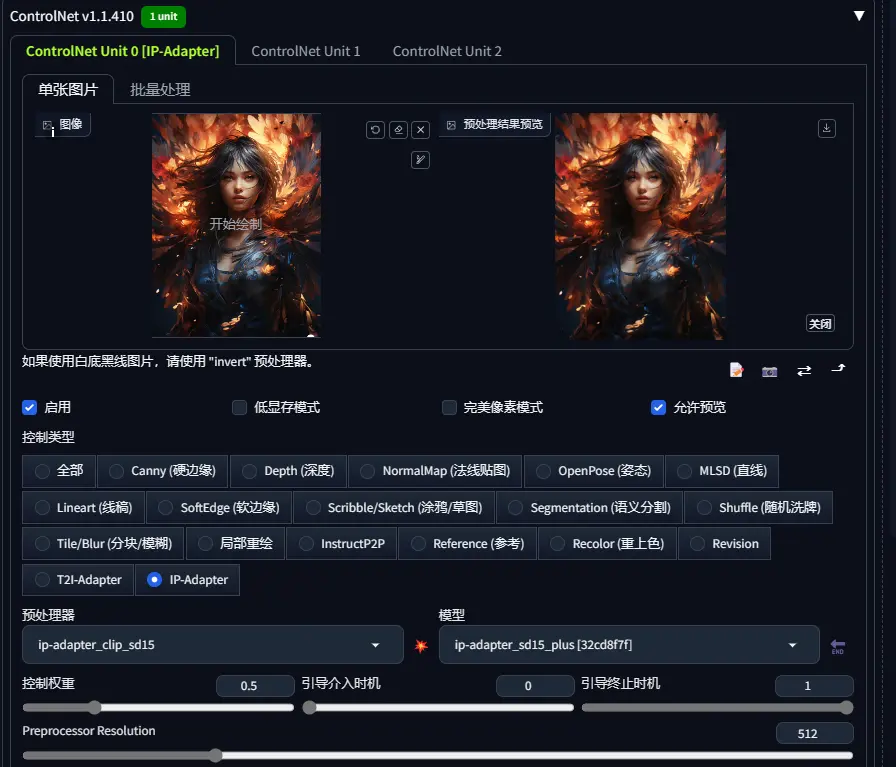
Task: Click the 关闭 button on preview
Action: pyautogui.click(x=820, y=323)
